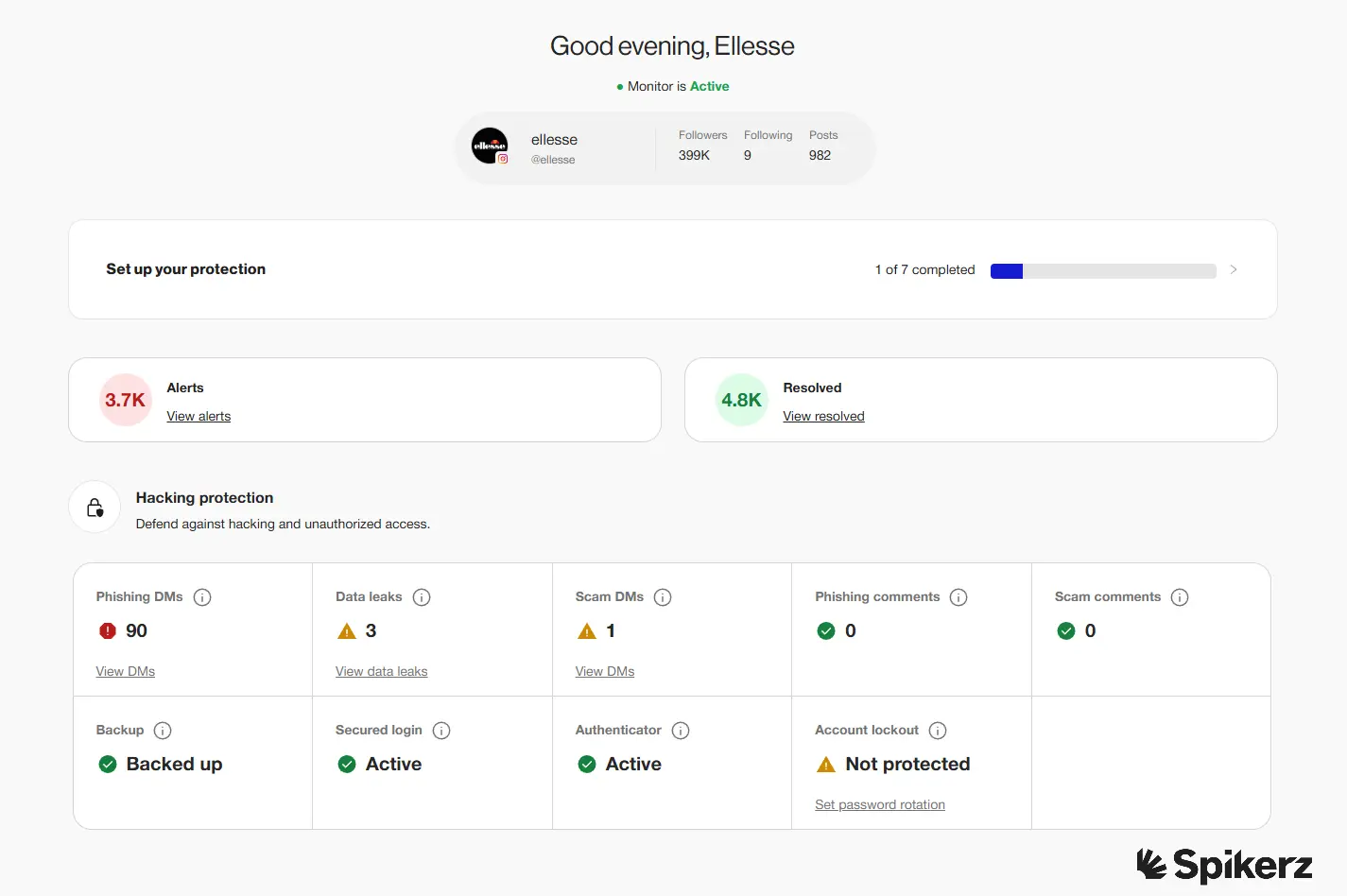The image size is (1347, 896).
Task: Click the warning triangle beside Scam DMs count
Action: pos(587,630)
